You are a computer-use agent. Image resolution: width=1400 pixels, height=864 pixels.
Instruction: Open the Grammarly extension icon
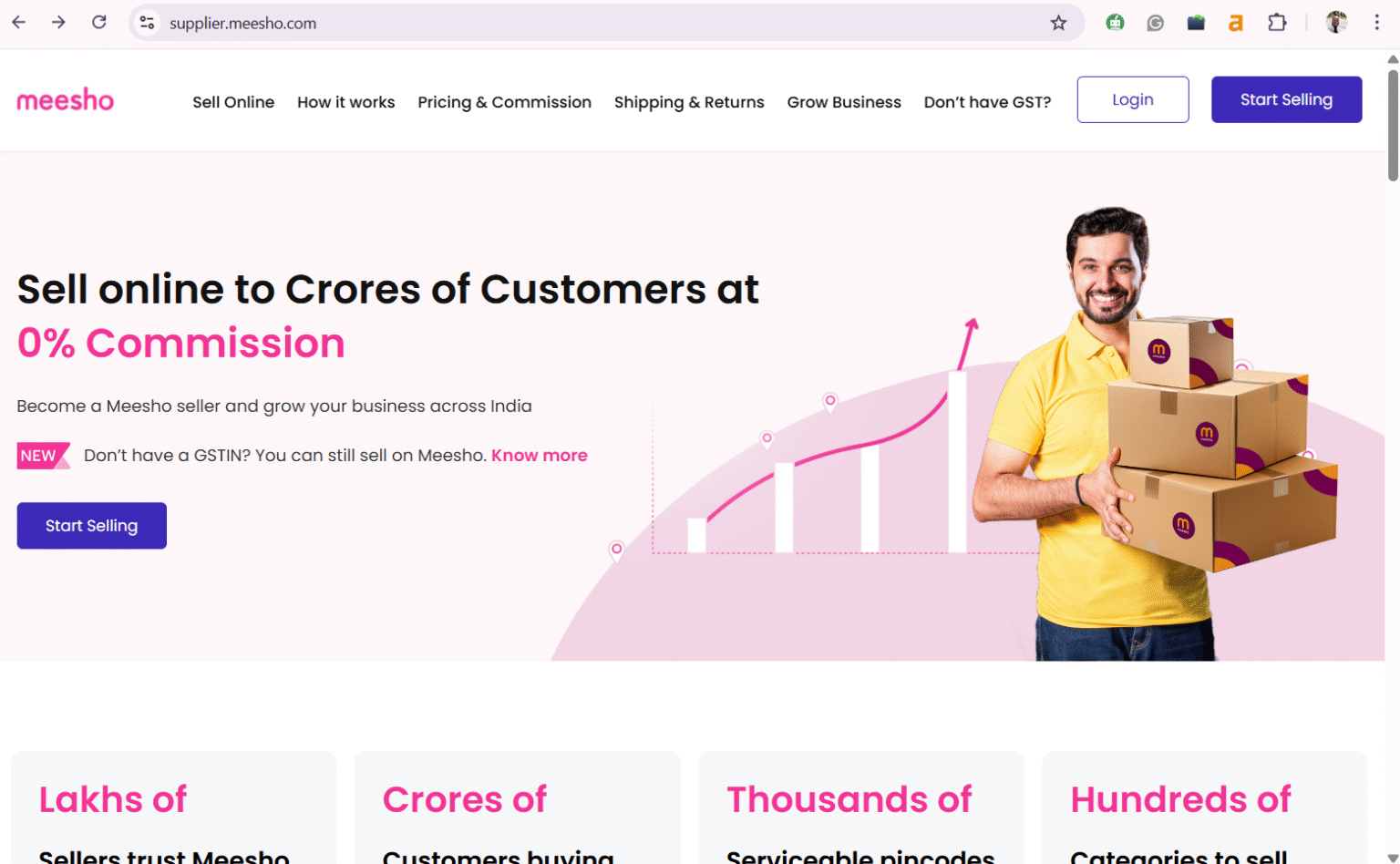pos(1155,23)
